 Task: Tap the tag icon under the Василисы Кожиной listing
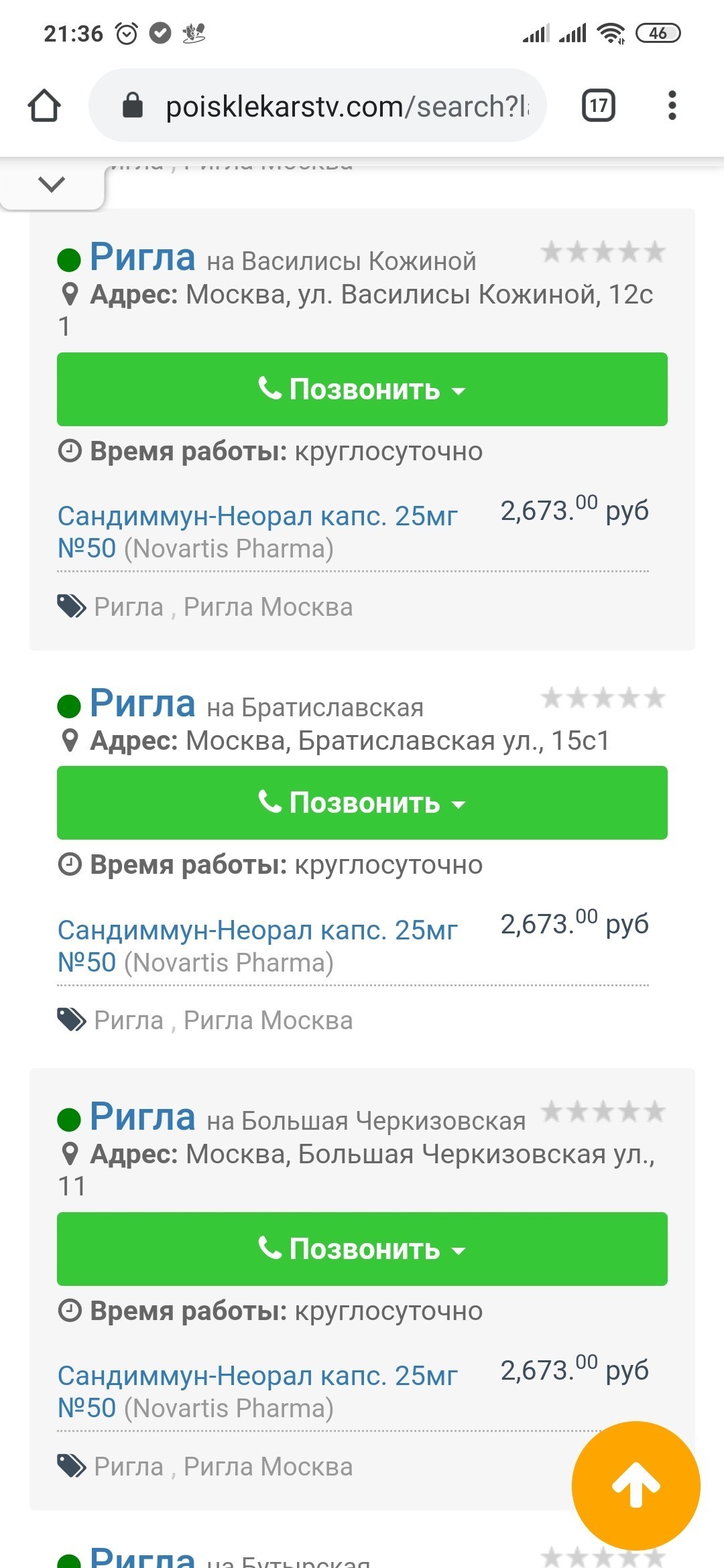[x=71, y=606]
